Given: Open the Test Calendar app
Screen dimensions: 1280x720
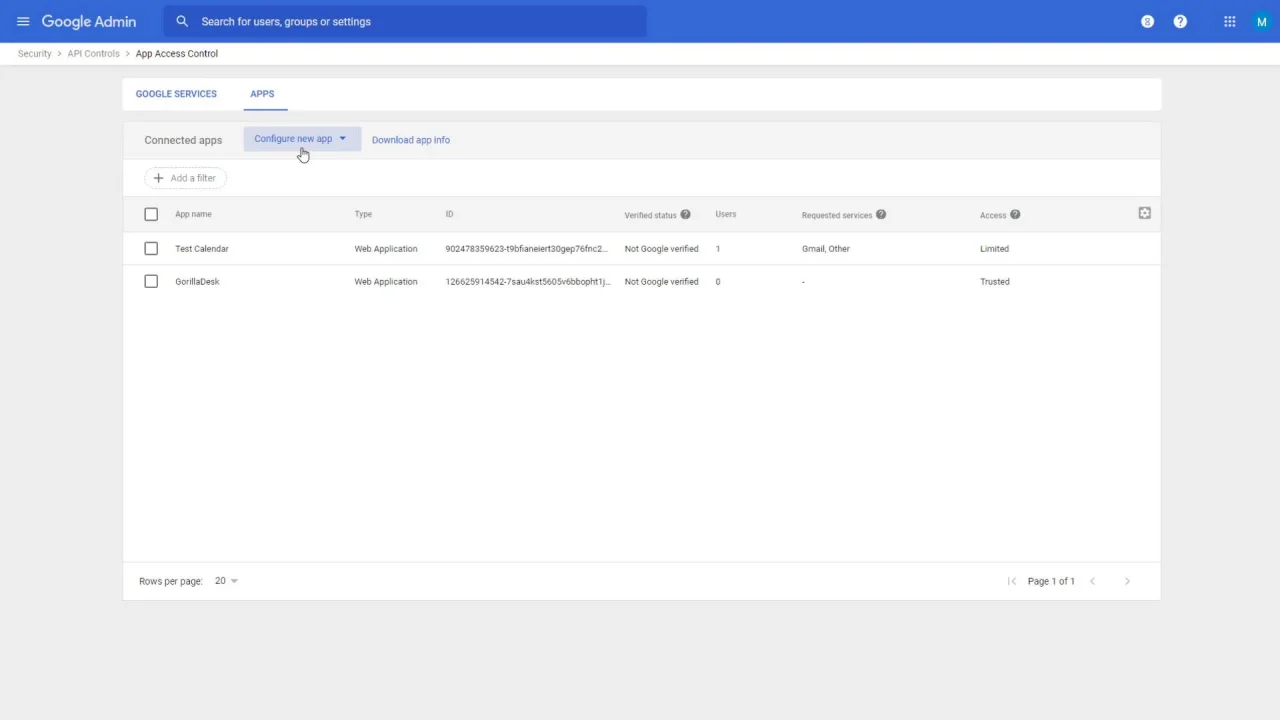Looking at the screenshot, I should coord(202,249).
